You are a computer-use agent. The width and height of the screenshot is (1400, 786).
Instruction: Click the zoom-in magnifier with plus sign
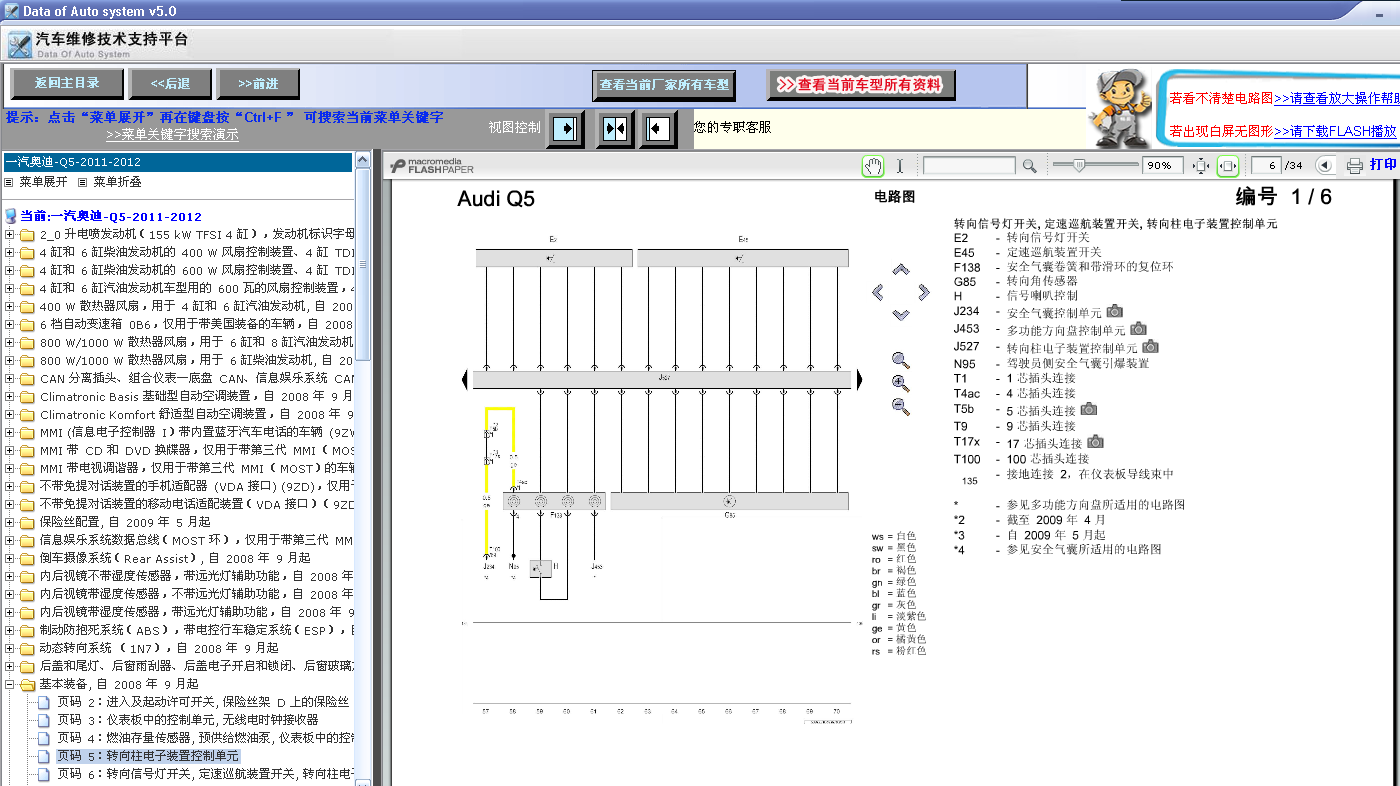pyautogui.click(x=901, y=383)
